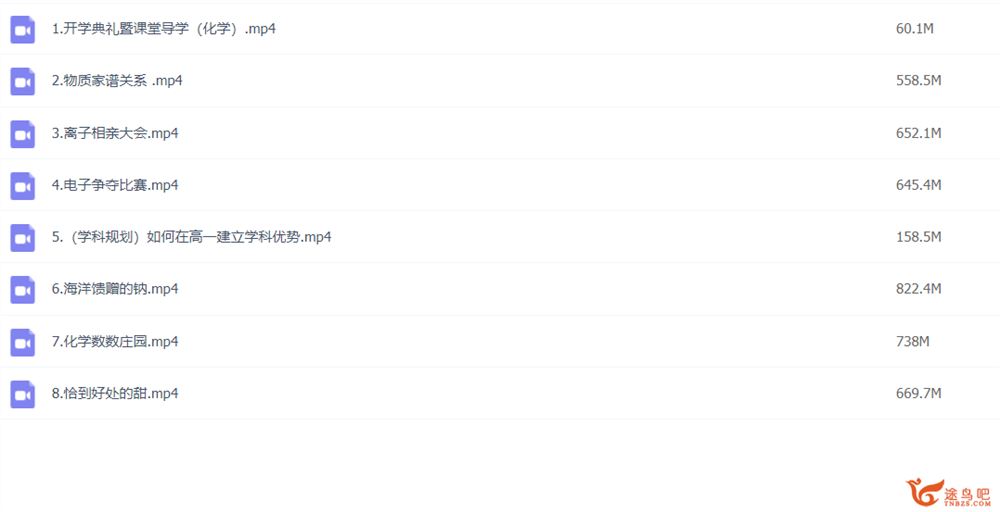
Task: Click video icon for 5.(学科规划) file
Action: click(22, 238)
